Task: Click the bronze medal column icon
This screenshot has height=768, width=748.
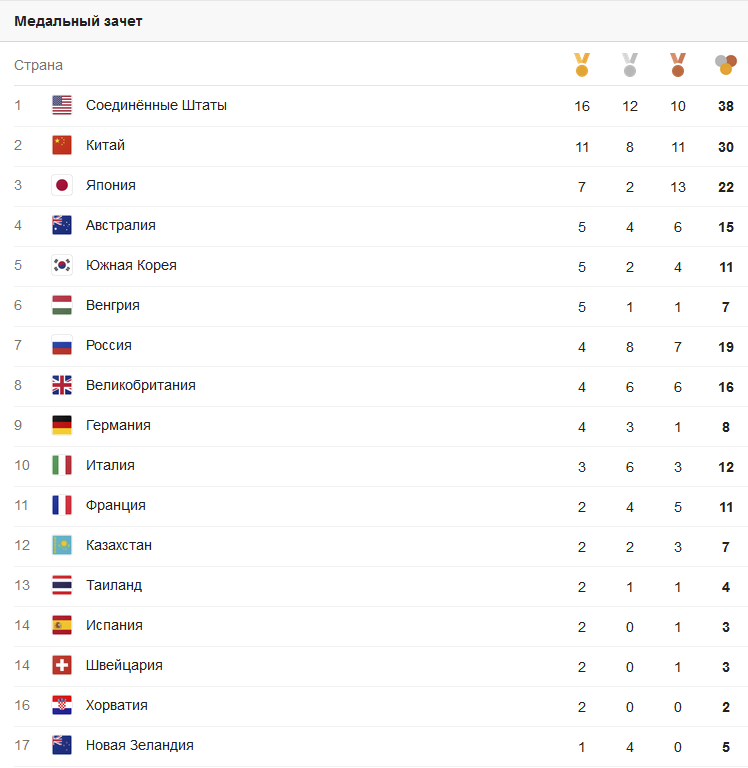Action: [678, 65]
